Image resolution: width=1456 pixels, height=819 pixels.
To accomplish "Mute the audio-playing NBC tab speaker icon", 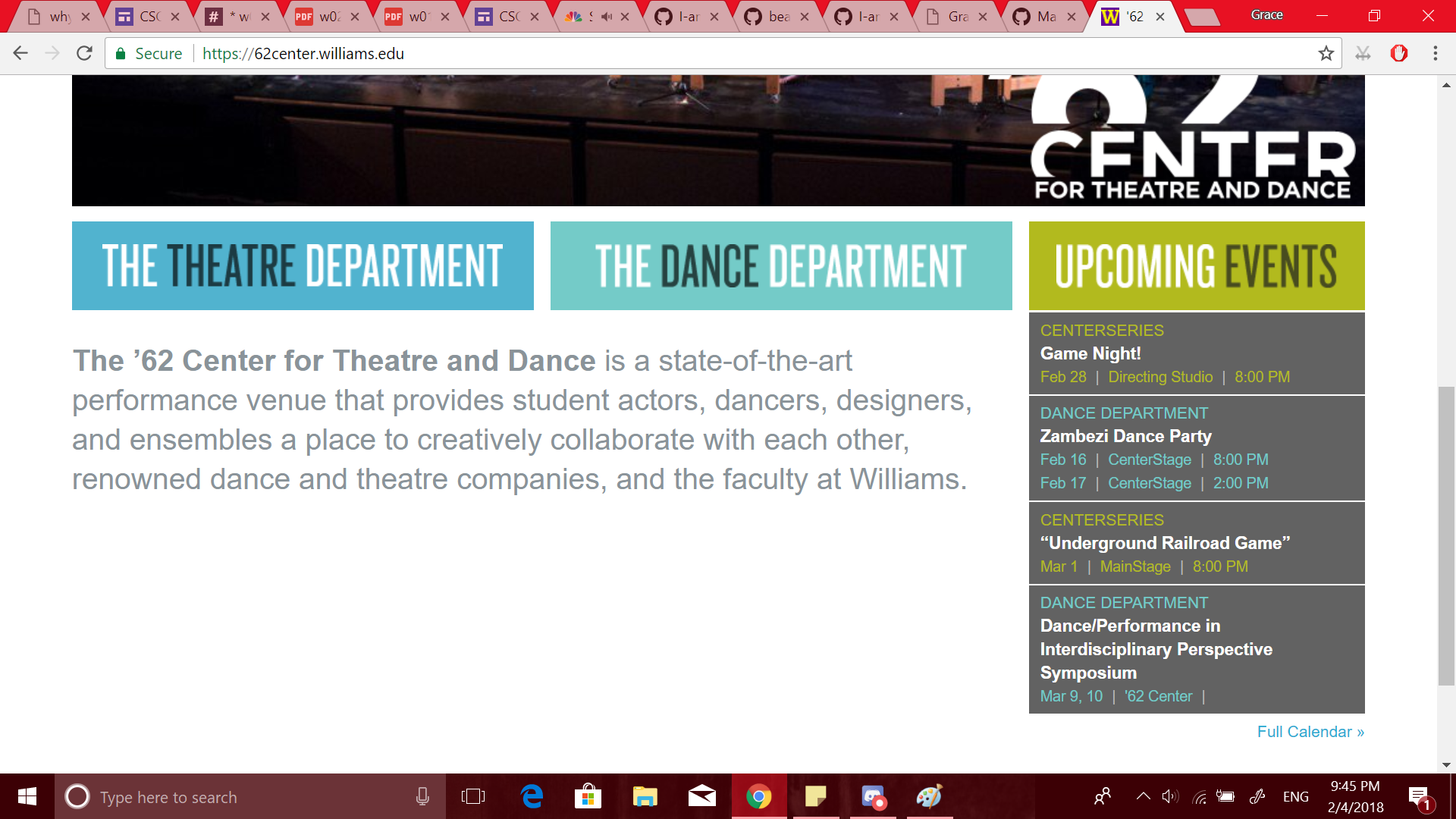I will tap(607, 17).
